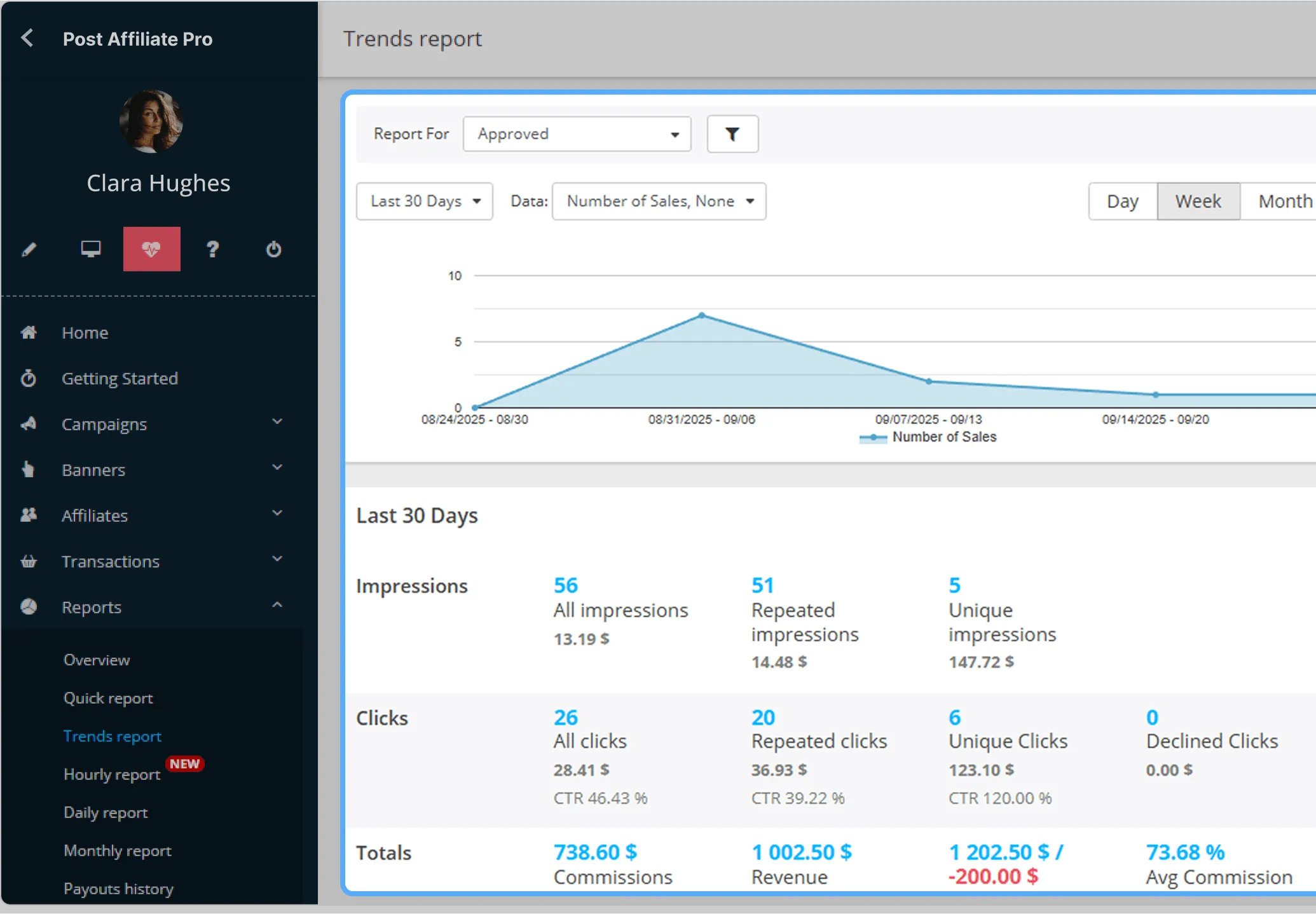Image resolution: width=1316 pixels, height=914 pixels.
Task: Open Campaigns menu item
Action: (x=104, y=424)
